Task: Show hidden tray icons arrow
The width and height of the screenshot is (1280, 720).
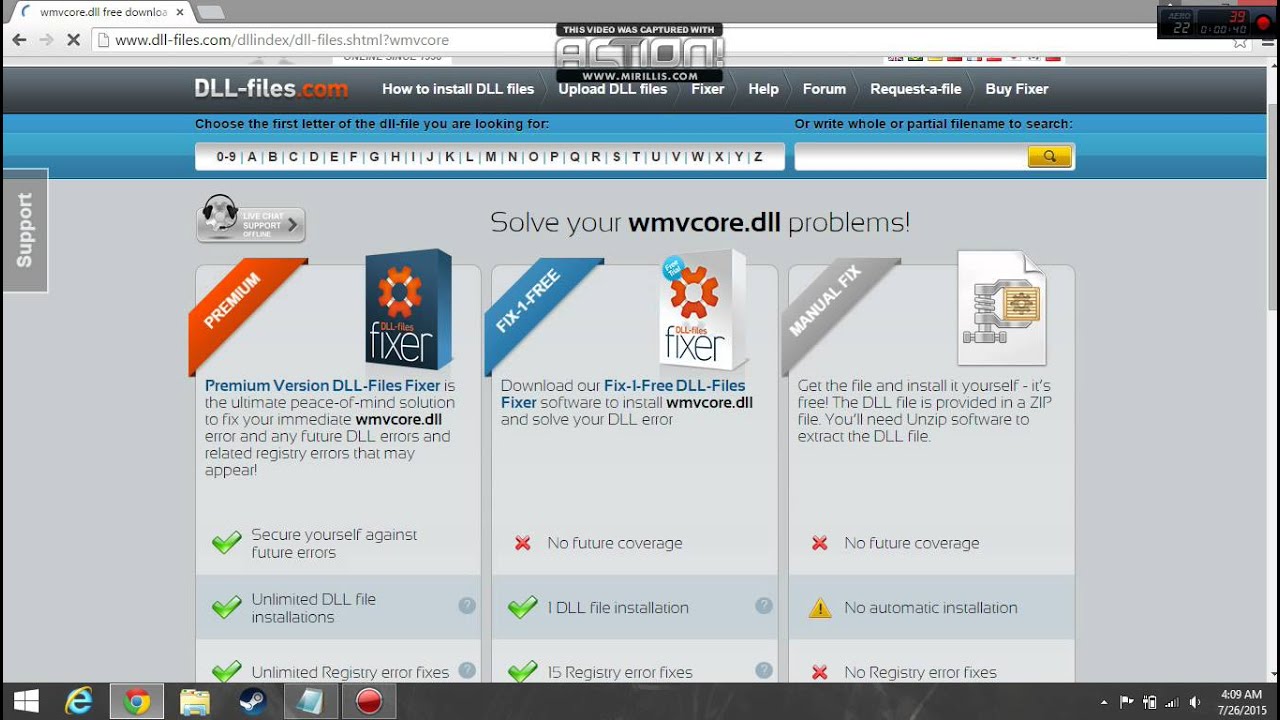Action: 1104,702
